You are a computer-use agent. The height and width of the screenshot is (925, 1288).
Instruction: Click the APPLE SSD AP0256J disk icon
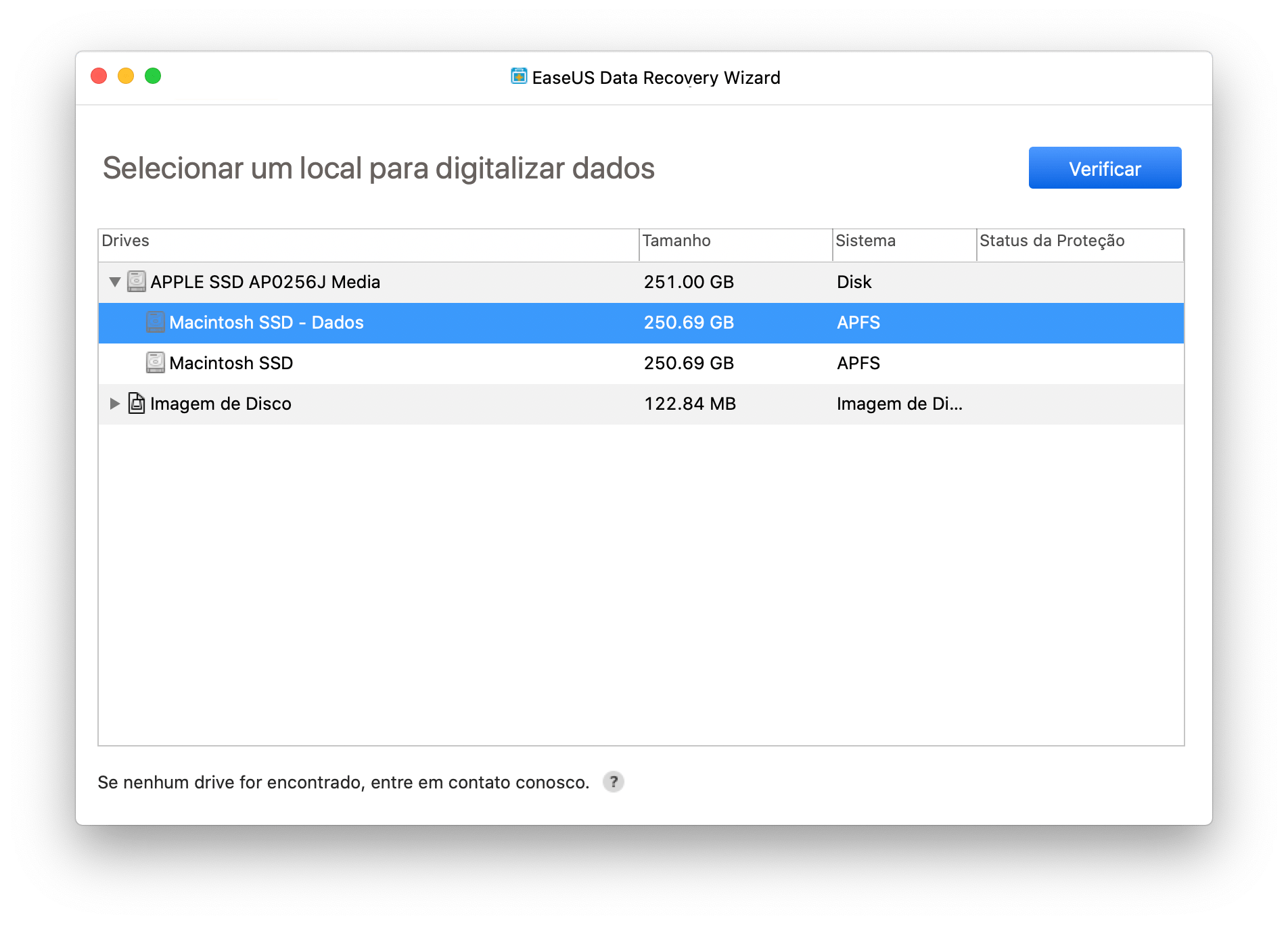(137, 281)
